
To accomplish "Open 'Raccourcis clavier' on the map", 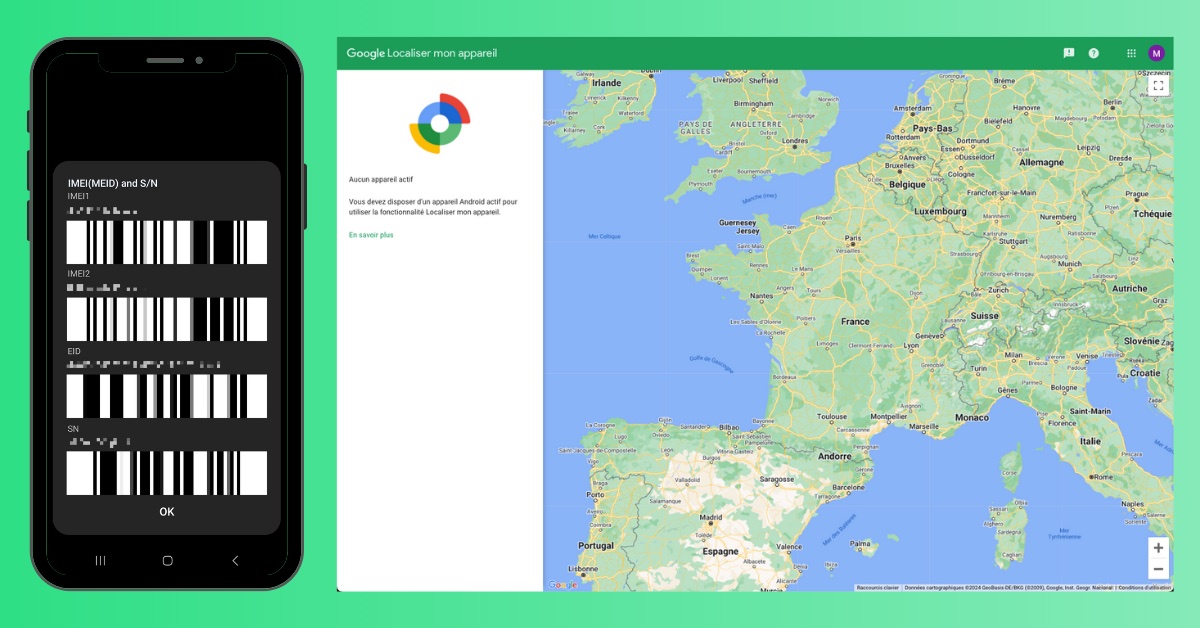I will click(878, 588).
